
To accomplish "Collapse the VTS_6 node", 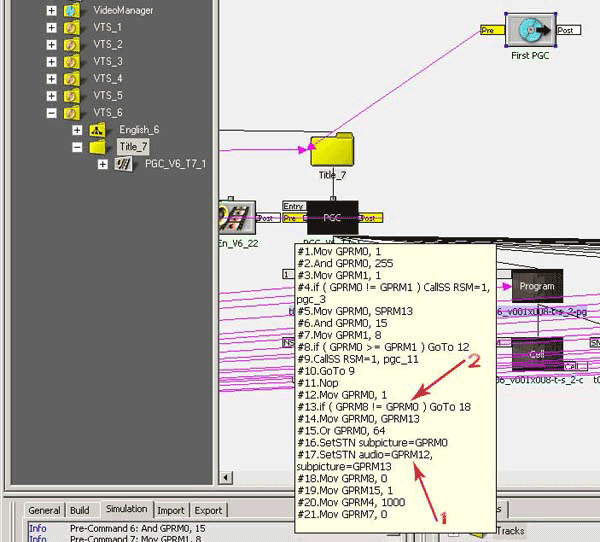I will coord(51,113).
